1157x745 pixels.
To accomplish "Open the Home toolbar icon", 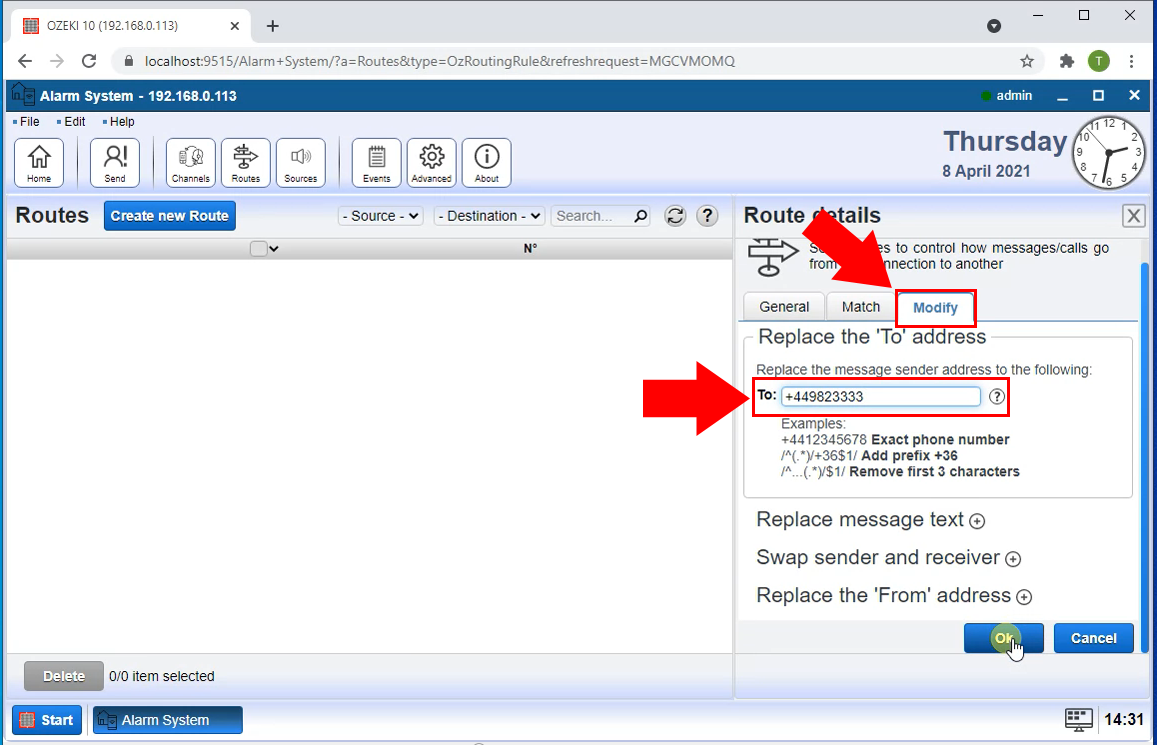I will coord(39,162).
